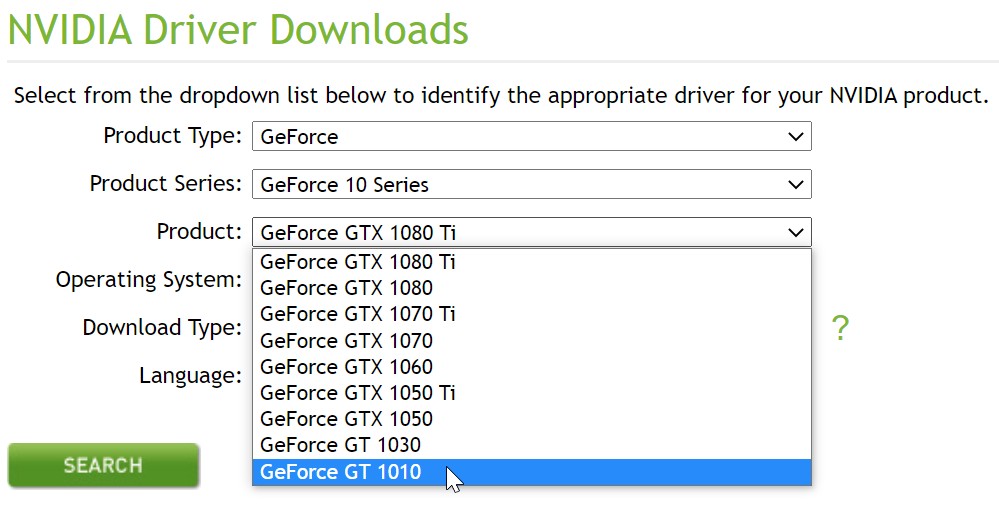
Task: Select the highlighted GeForce GT 1010 option
Action: click(340, 472)
